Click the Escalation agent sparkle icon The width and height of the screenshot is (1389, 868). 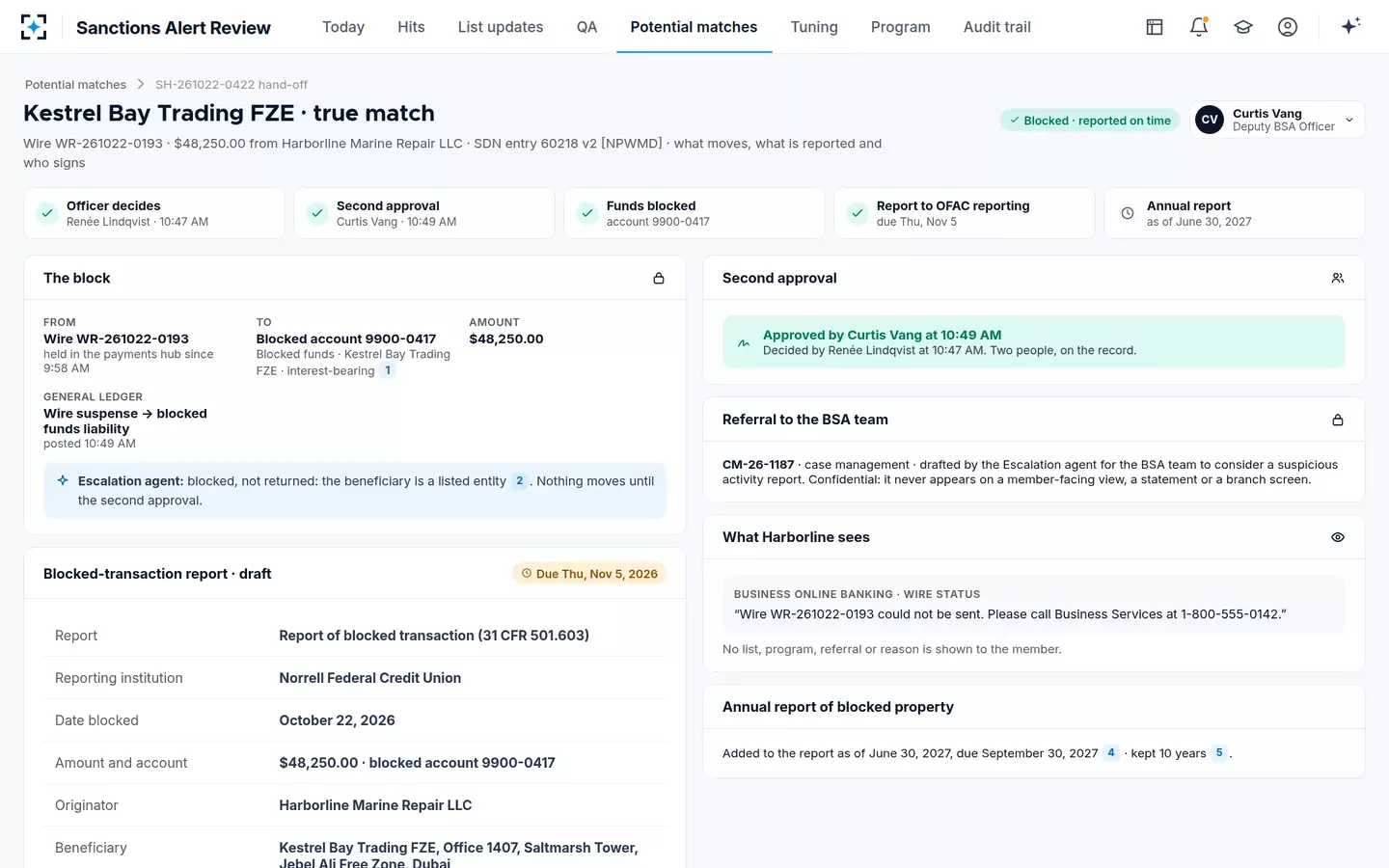63,480
